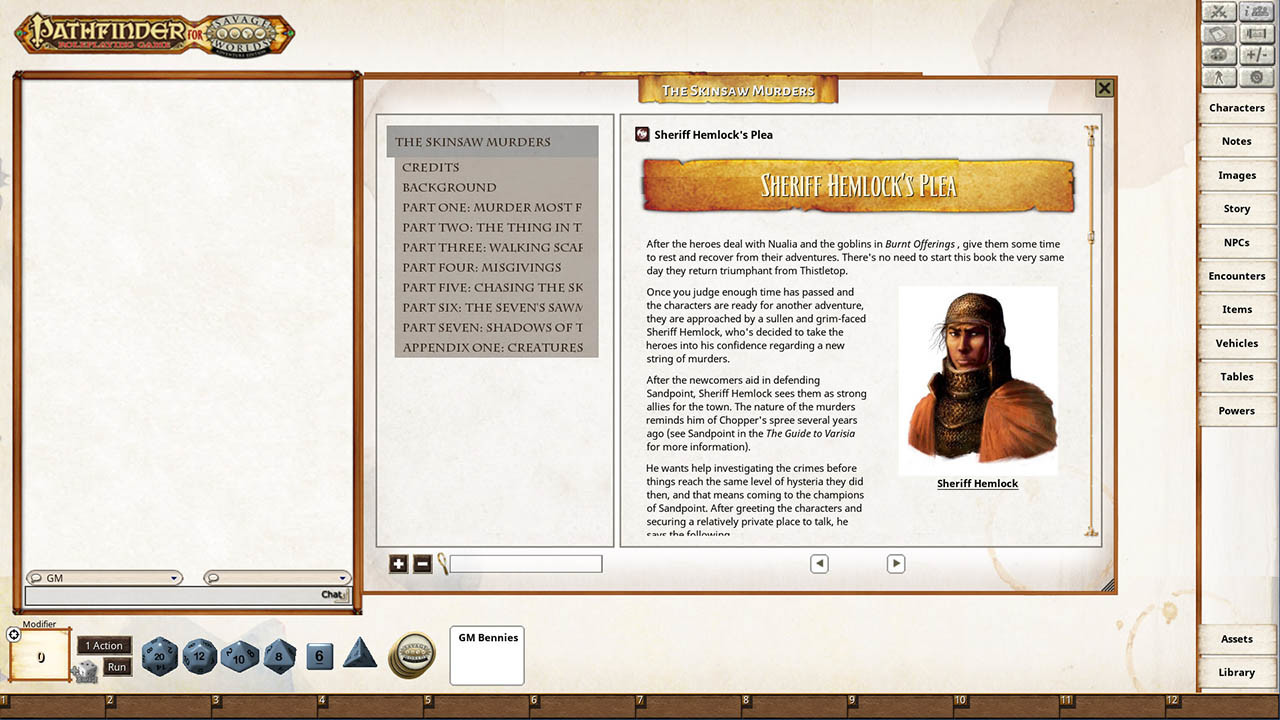The width and height of the screenshot is (1280, 720).
Task: Click the story record icon beside Sheriff Hemlock's Plea
Action: (643, 134)
